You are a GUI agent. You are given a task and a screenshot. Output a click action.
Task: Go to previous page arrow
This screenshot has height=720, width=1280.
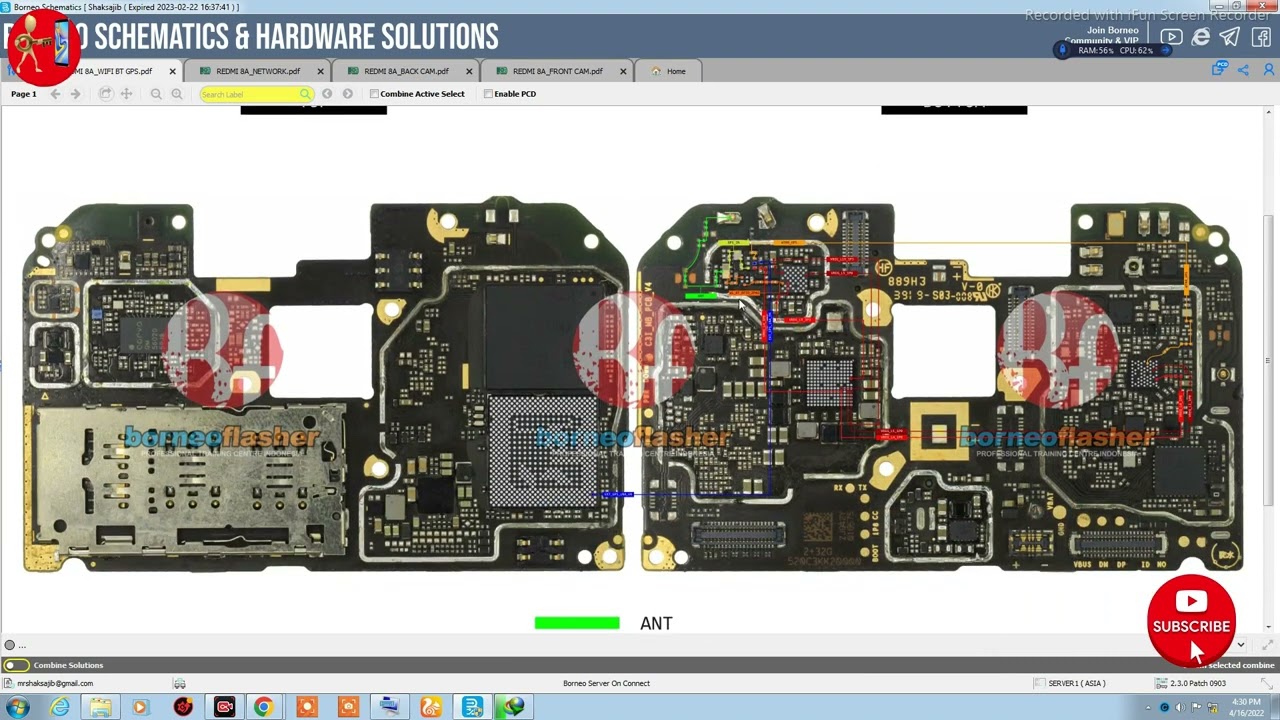[55, 94]
